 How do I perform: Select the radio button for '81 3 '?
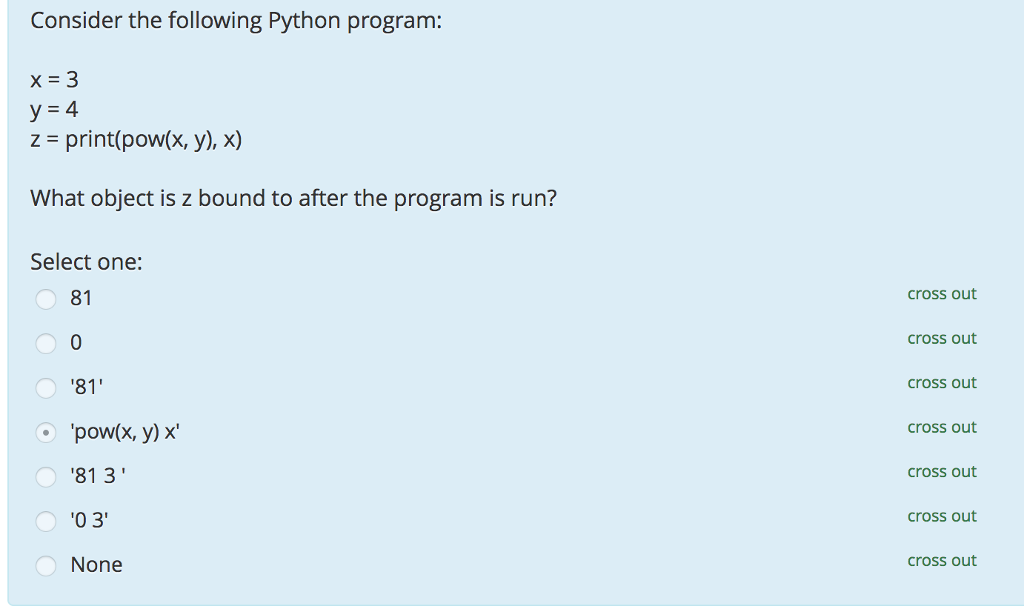point(46,477)
